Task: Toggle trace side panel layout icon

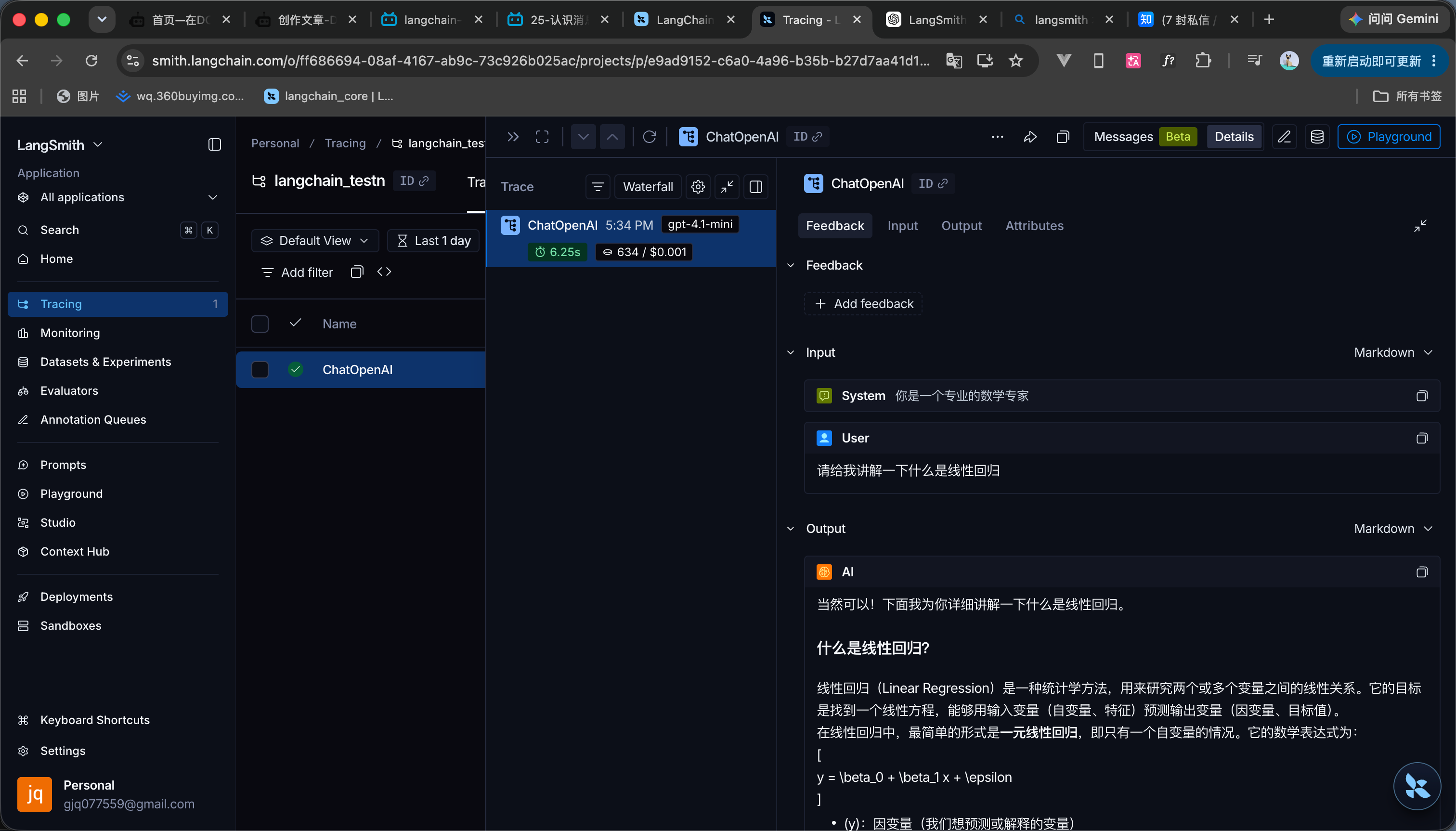Action: point(755,187)
